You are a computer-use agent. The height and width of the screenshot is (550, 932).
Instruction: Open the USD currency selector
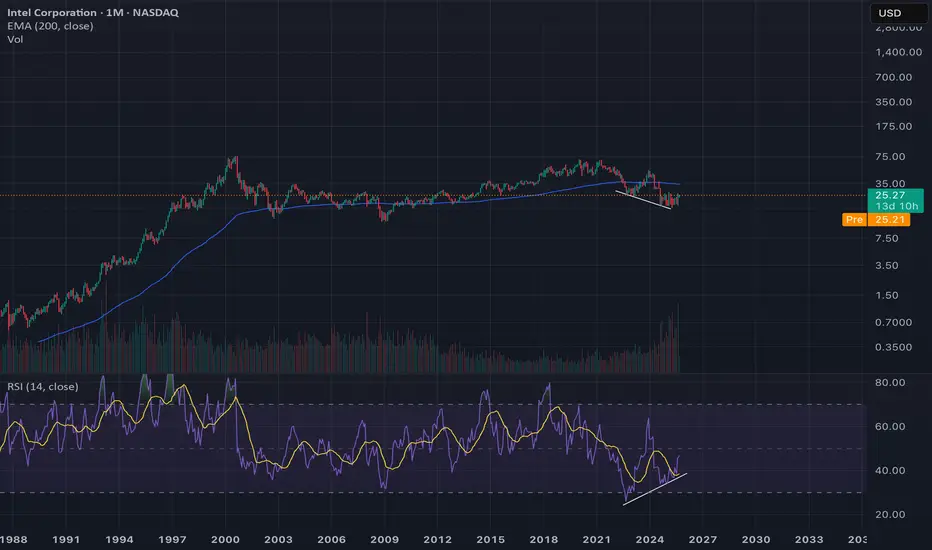[899, 13]
